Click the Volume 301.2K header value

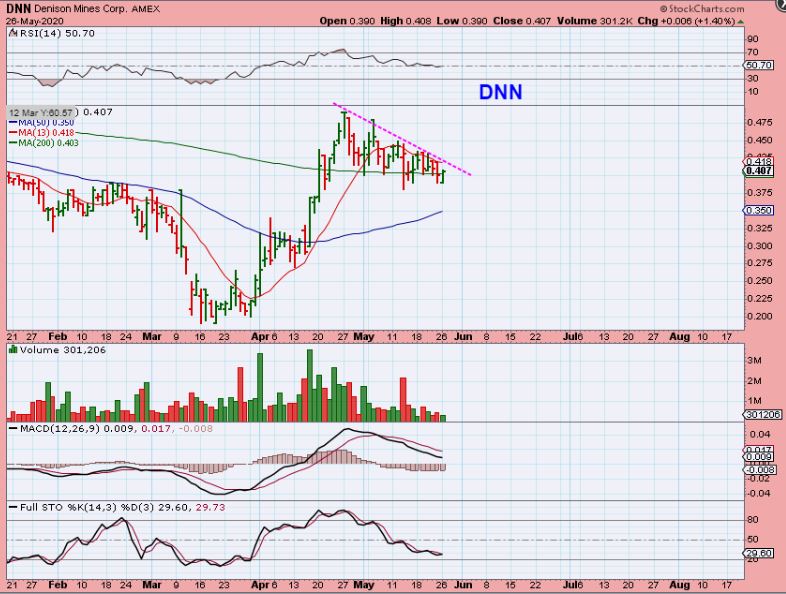[x=594, y=21]
